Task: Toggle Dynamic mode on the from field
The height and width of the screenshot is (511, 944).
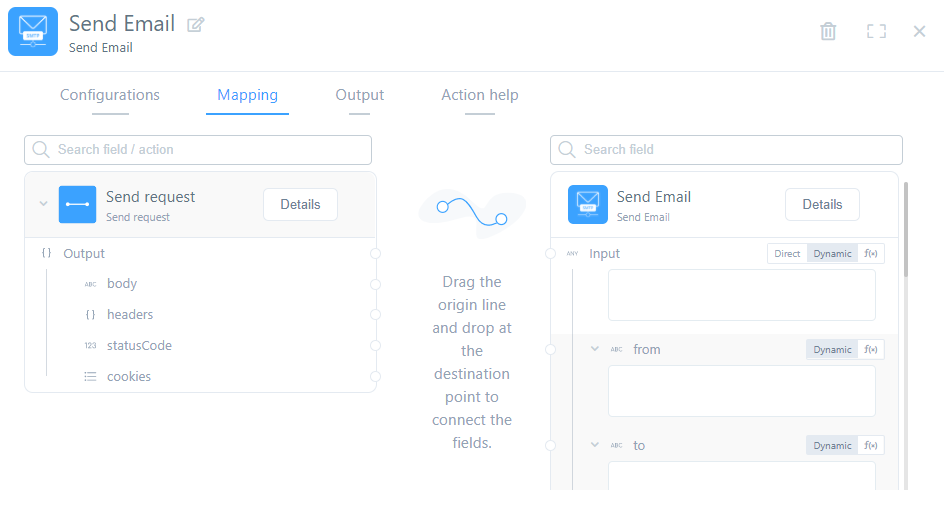Action: 832,350
